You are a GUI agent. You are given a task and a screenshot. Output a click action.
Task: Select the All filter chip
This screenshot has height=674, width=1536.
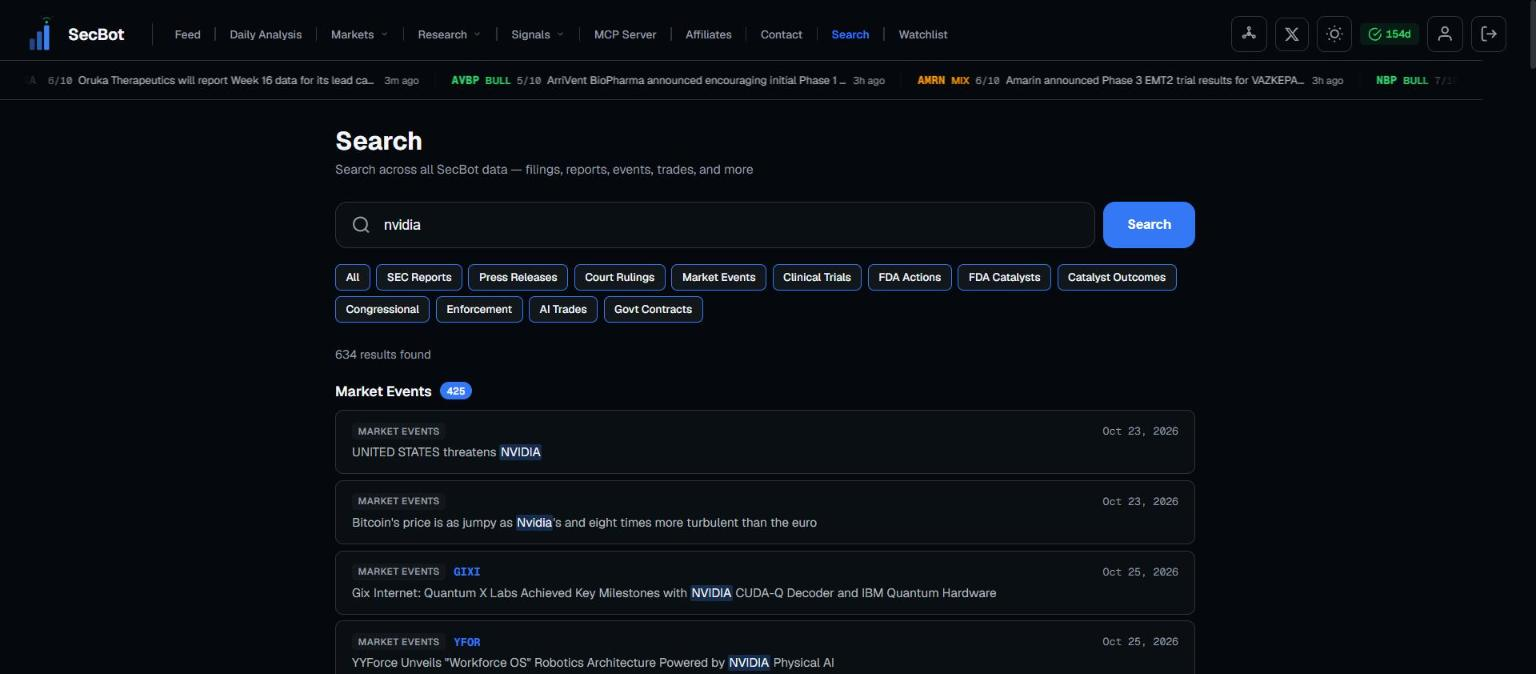(353, 277)
